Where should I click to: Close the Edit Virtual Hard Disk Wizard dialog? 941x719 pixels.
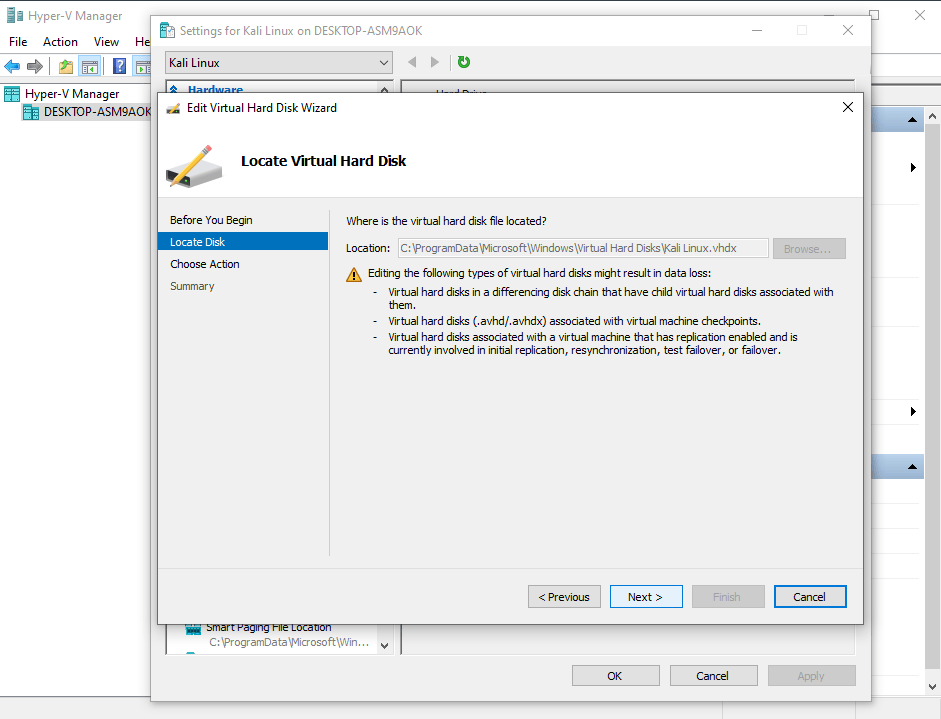click(x=847, y=107)
